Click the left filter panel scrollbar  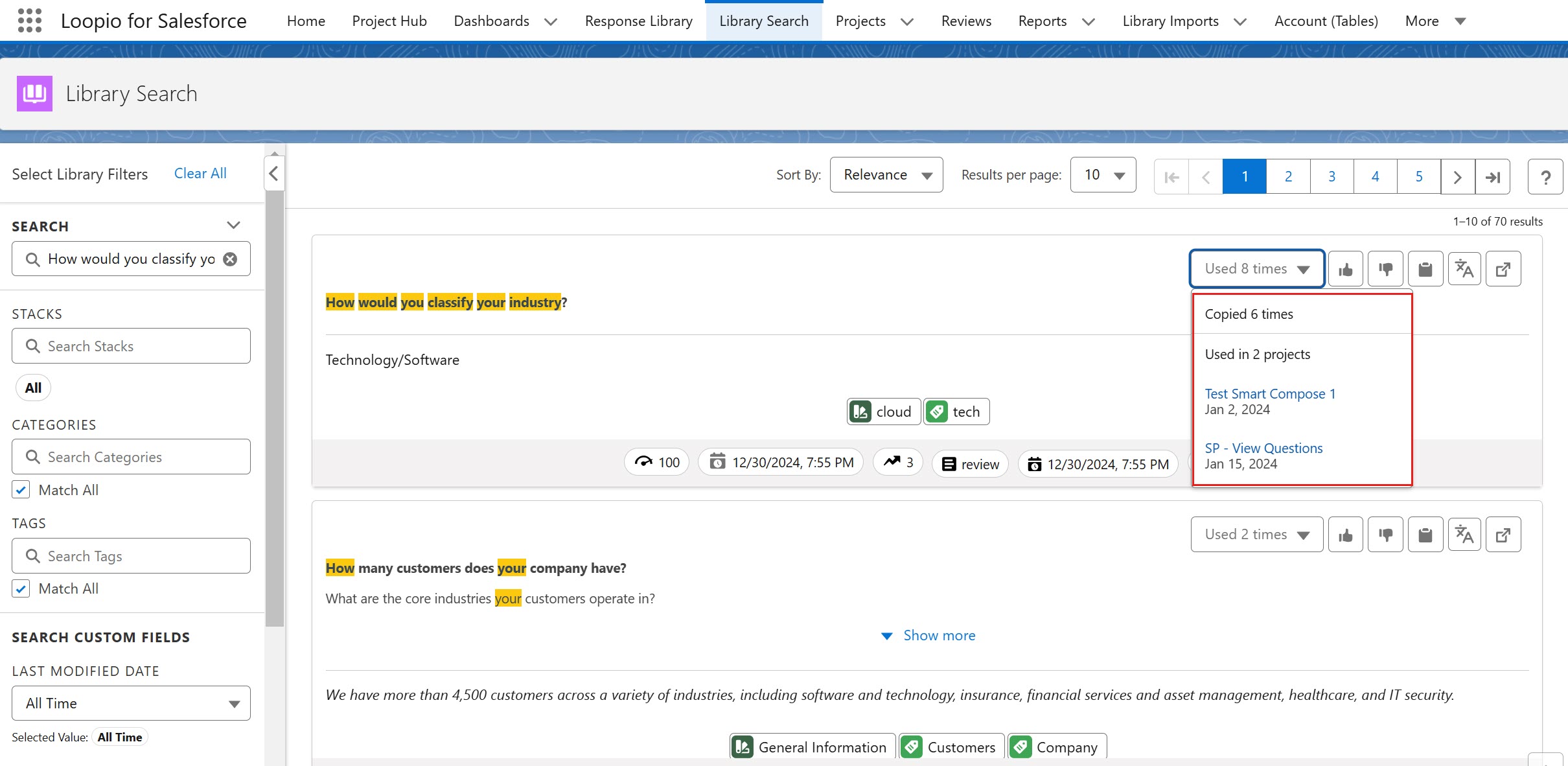tap(275, 408)
